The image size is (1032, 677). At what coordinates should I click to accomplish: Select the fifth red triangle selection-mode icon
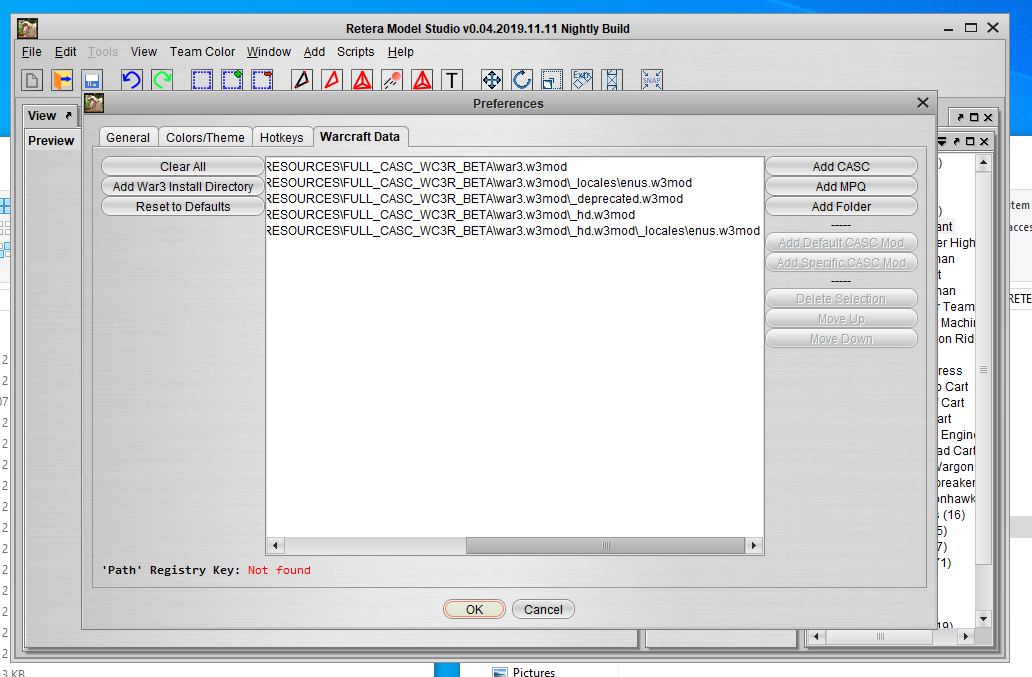423,80
